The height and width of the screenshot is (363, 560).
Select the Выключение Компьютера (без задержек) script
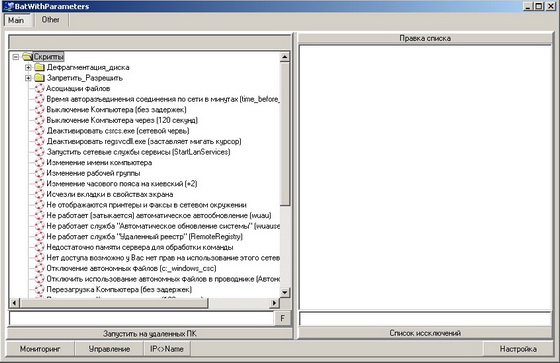point(116,110)
